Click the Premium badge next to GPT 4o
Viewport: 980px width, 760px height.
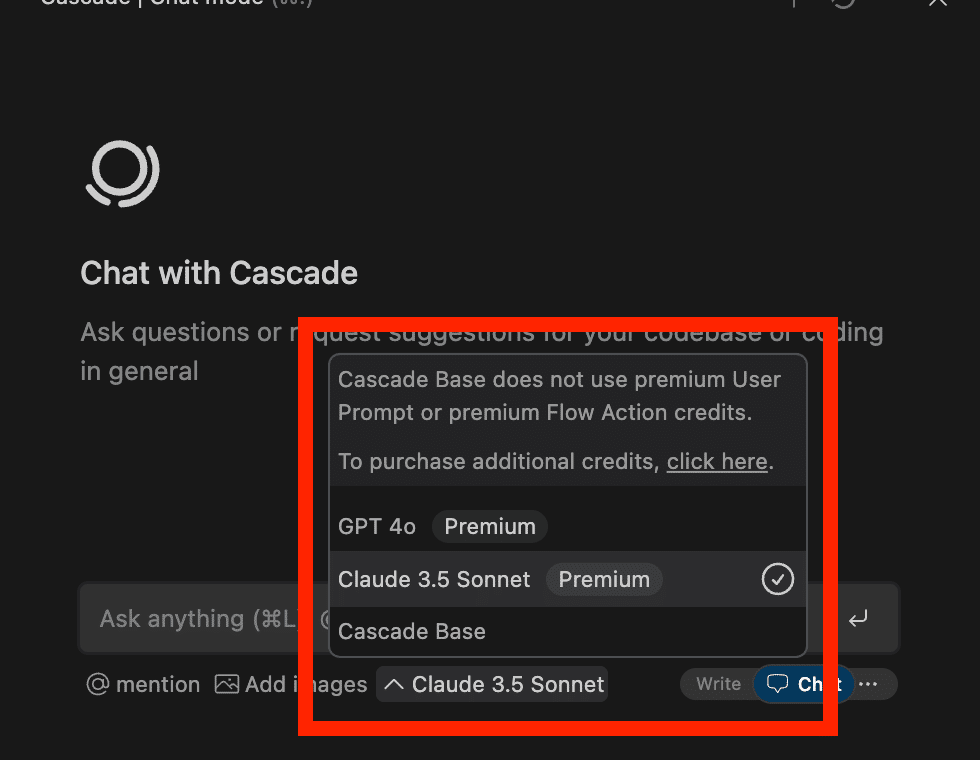tap(490, 526)
